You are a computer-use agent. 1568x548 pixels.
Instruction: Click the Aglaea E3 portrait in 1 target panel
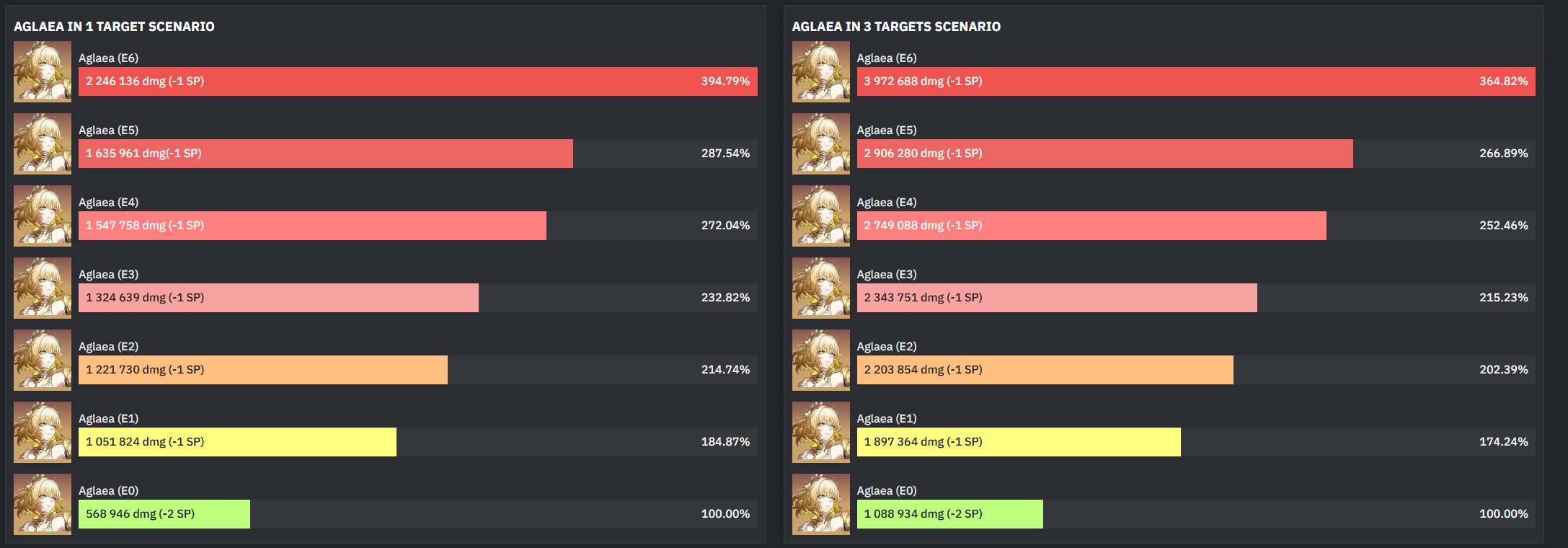43,288
